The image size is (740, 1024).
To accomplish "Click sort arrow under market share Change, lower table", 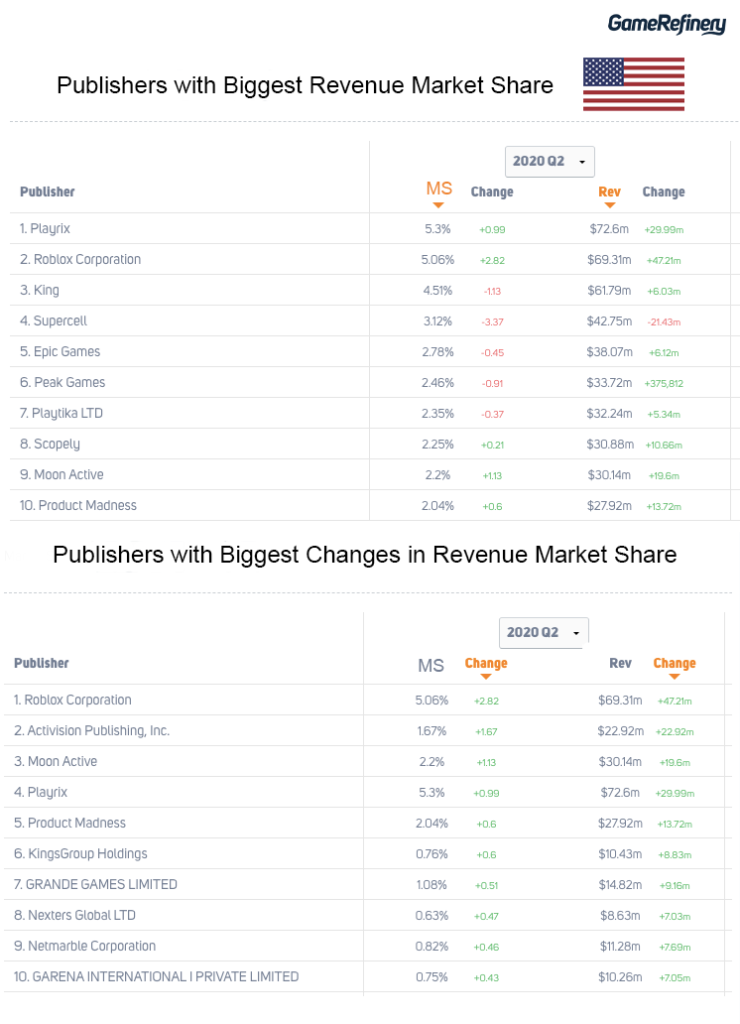I will click(486, 677).
